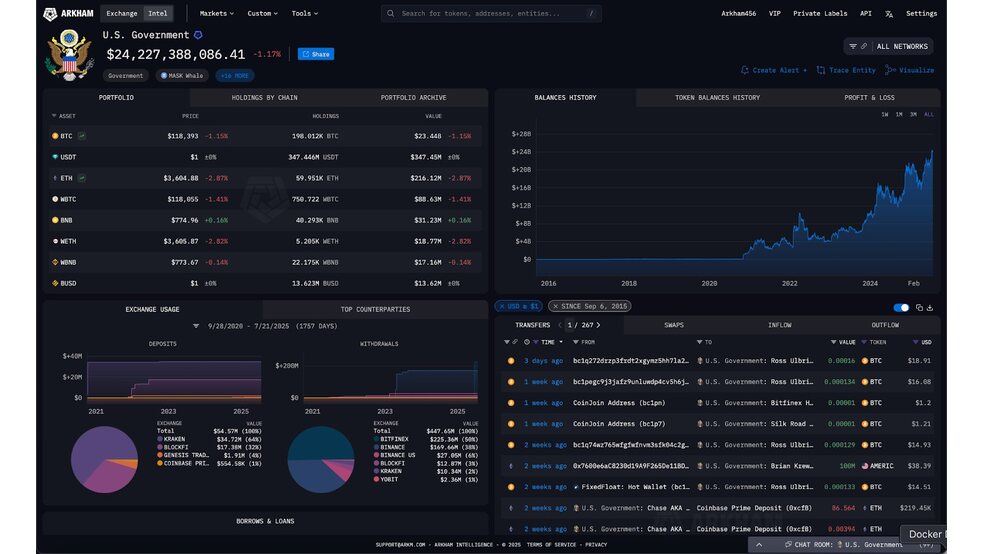Click the link icon beside All Networks

point(864,46)
